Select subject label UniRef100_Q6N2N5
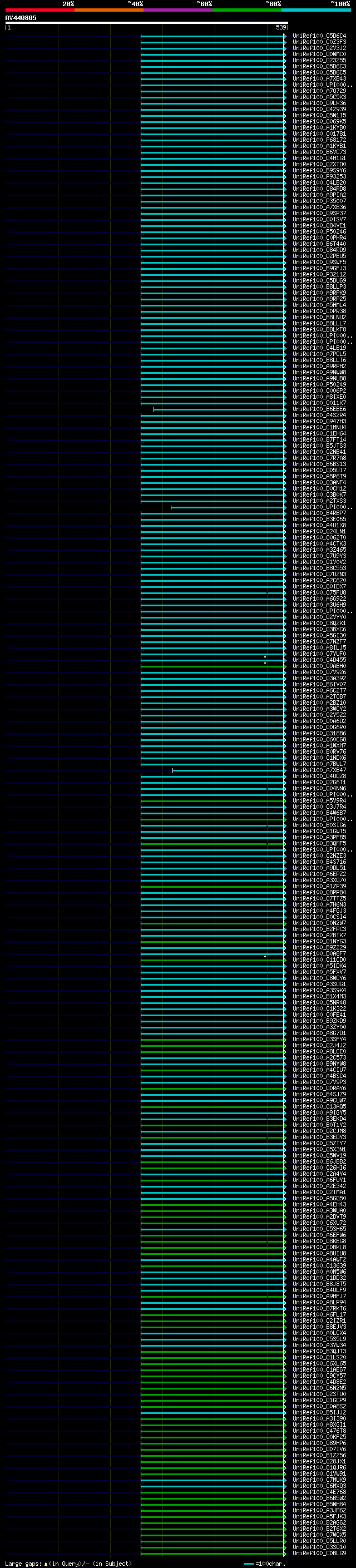 coord(319,1388)
